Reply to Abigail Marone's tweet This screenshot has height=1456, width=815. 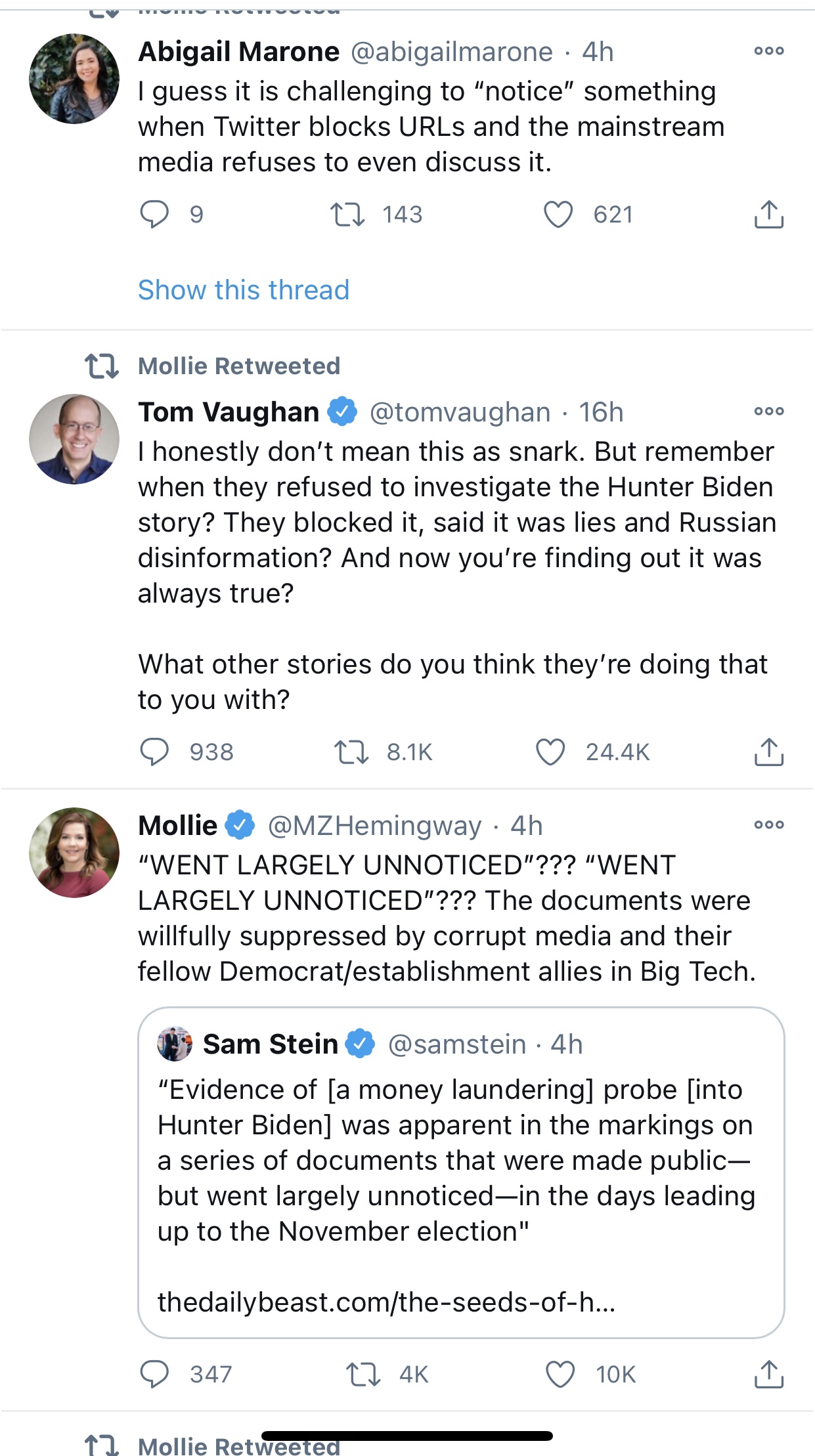tap(154, 215)
